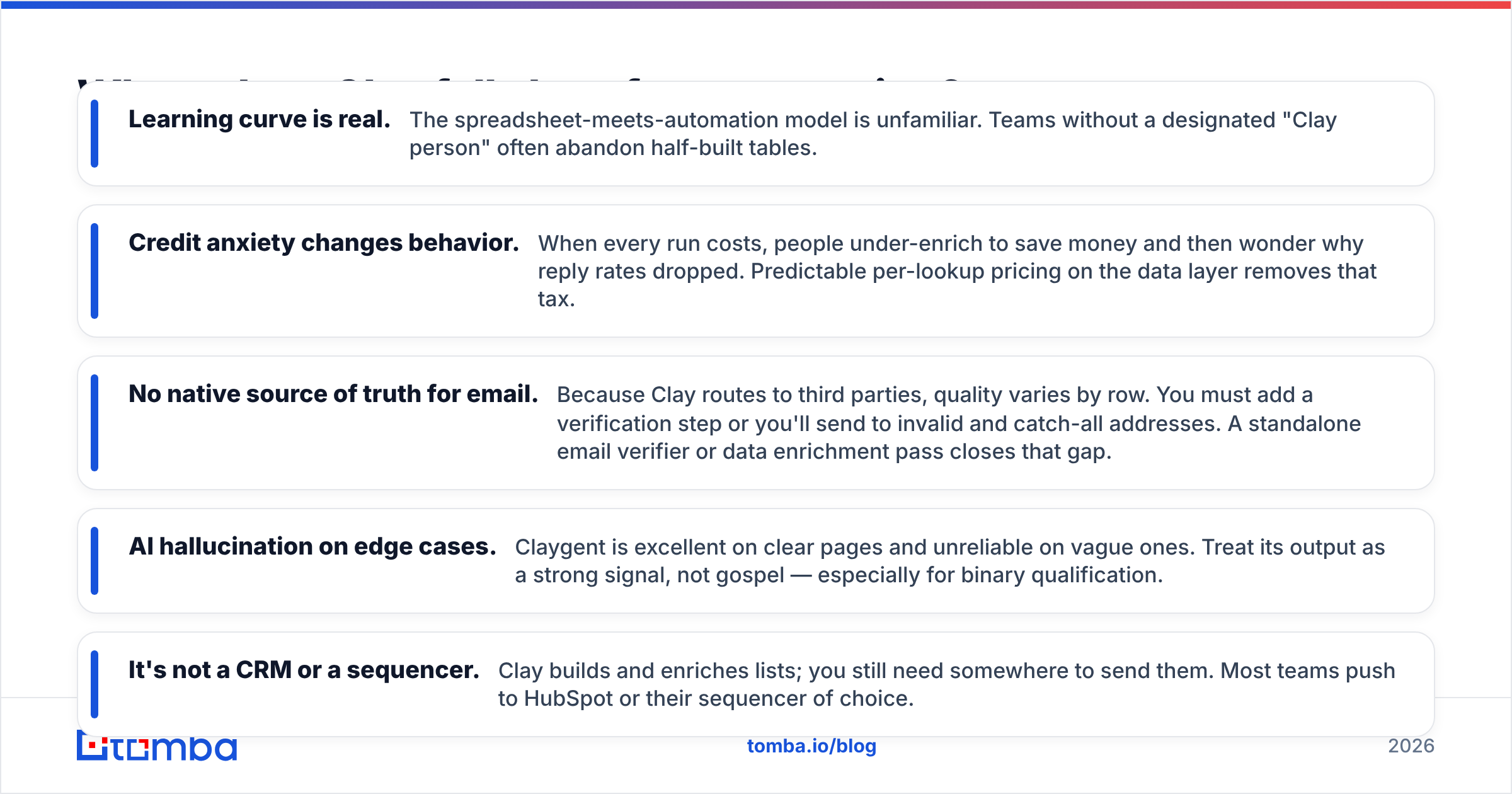
Task: Click the 'AI hallucination on edge cases.' heading
Action: [x=312, y=546]
